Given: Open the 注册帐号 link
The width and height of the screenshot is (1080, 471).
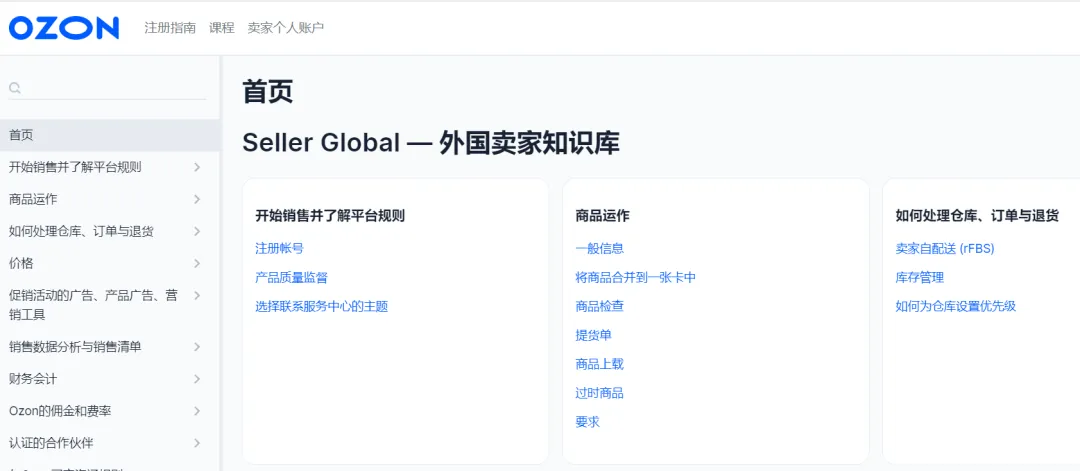Looking at the screenshot, I should click(279, 249).
